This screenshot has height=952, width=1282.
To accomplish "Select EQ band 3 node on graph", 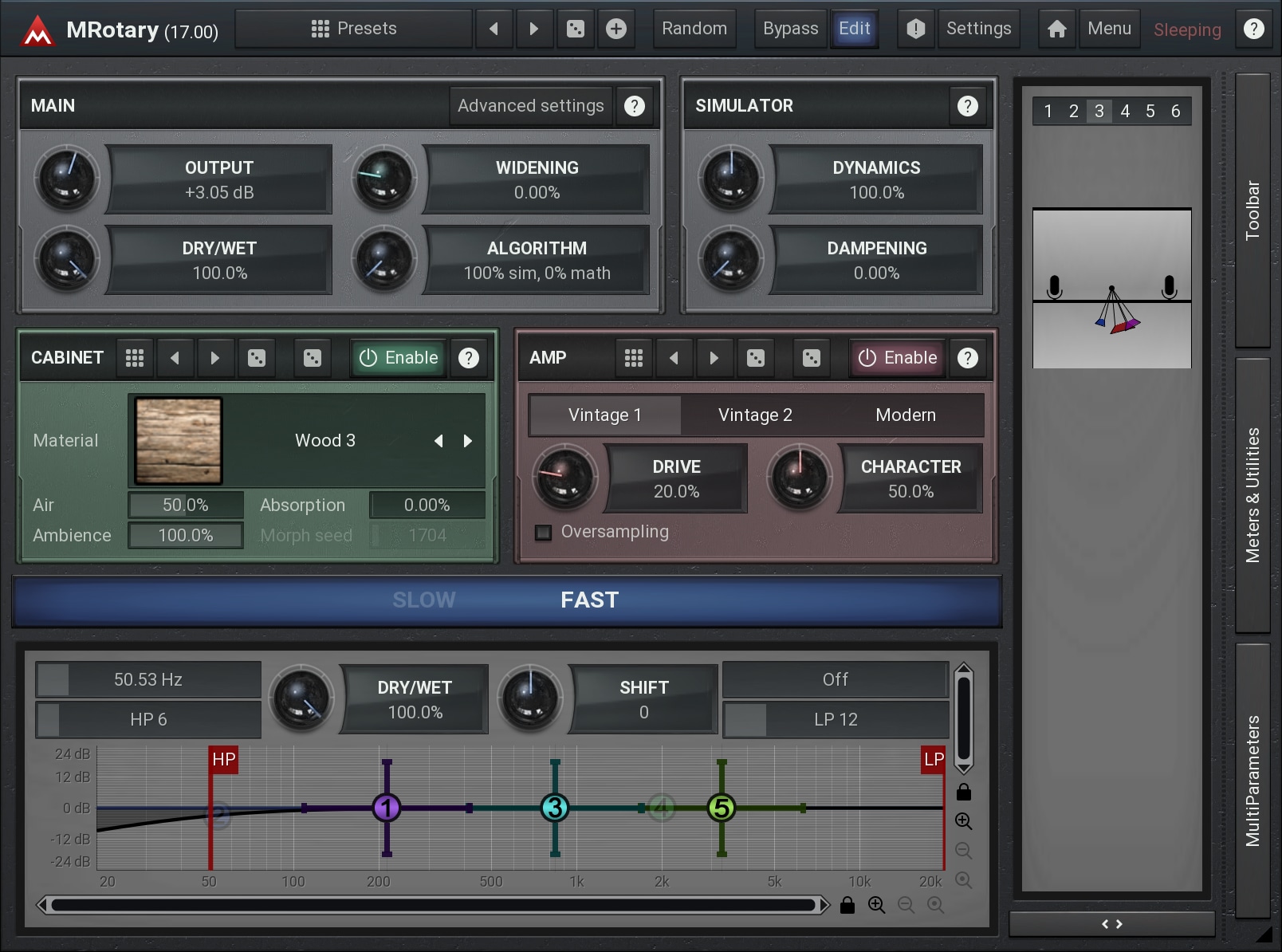I will click(555, 808).
